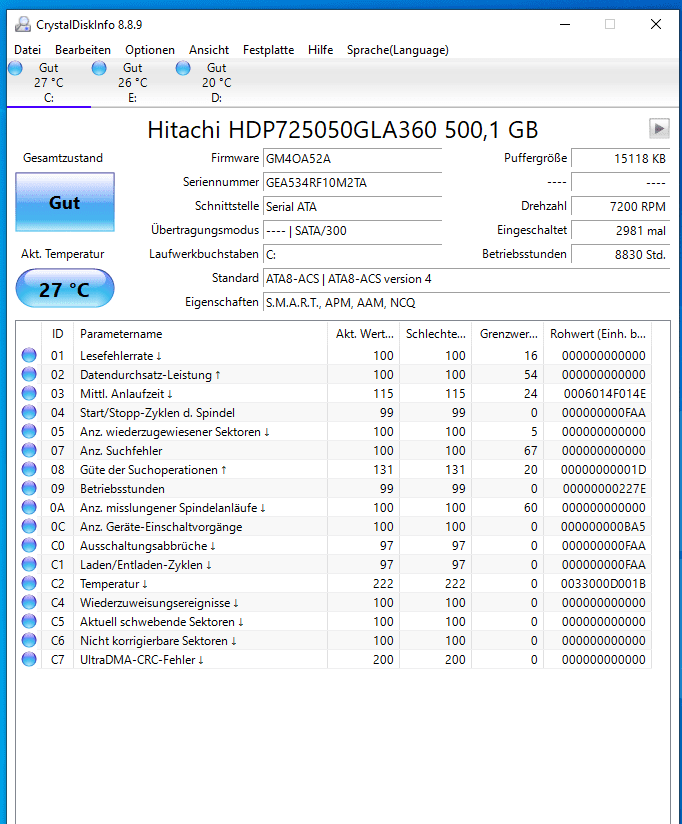682x824 pixels.
Task: Click status icon of Datendurchsatz-Leistung row
Action: (29, 374)
